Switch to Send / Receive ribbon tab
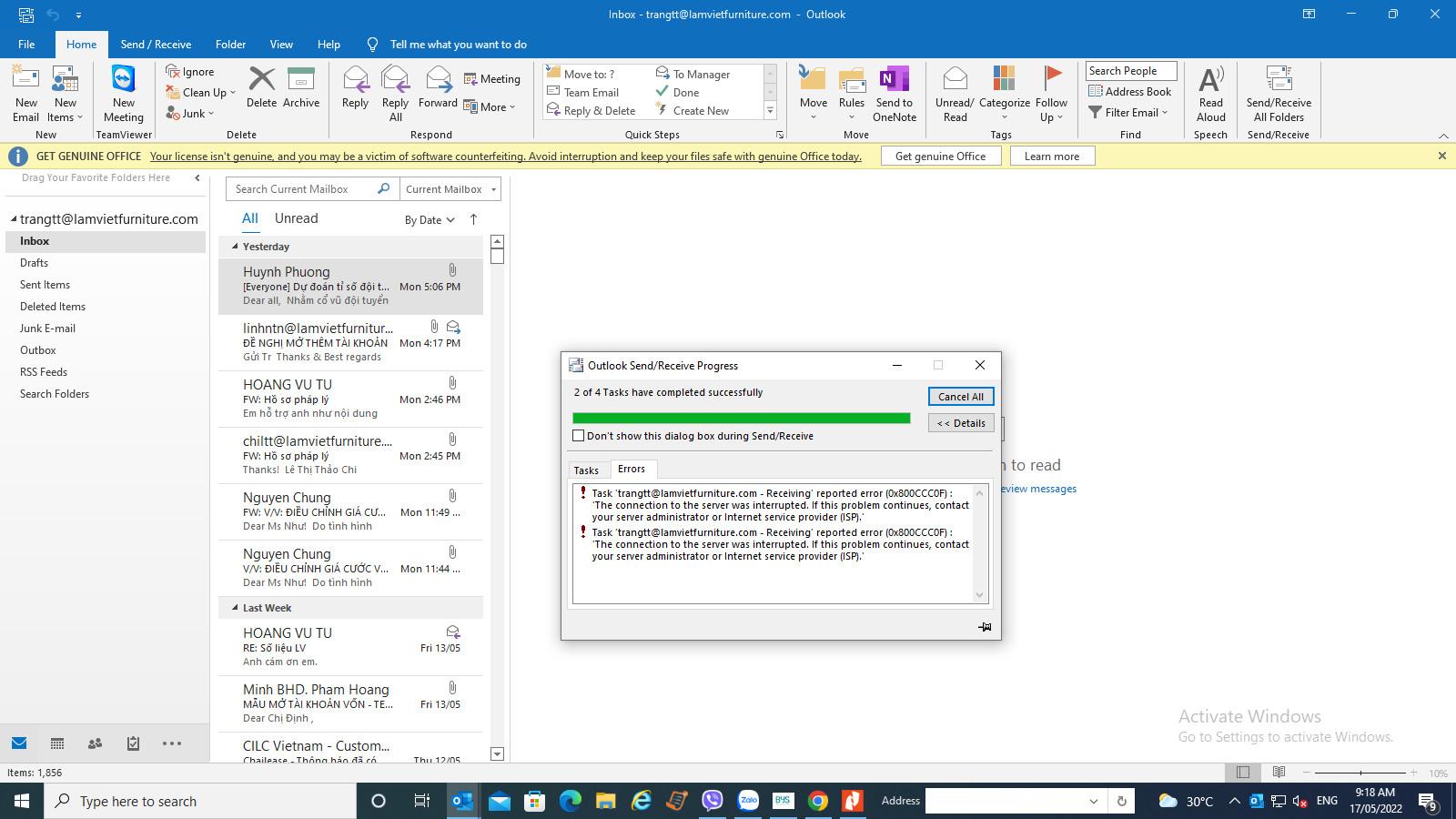The image size is (1456, 819). tap(156, 44)
